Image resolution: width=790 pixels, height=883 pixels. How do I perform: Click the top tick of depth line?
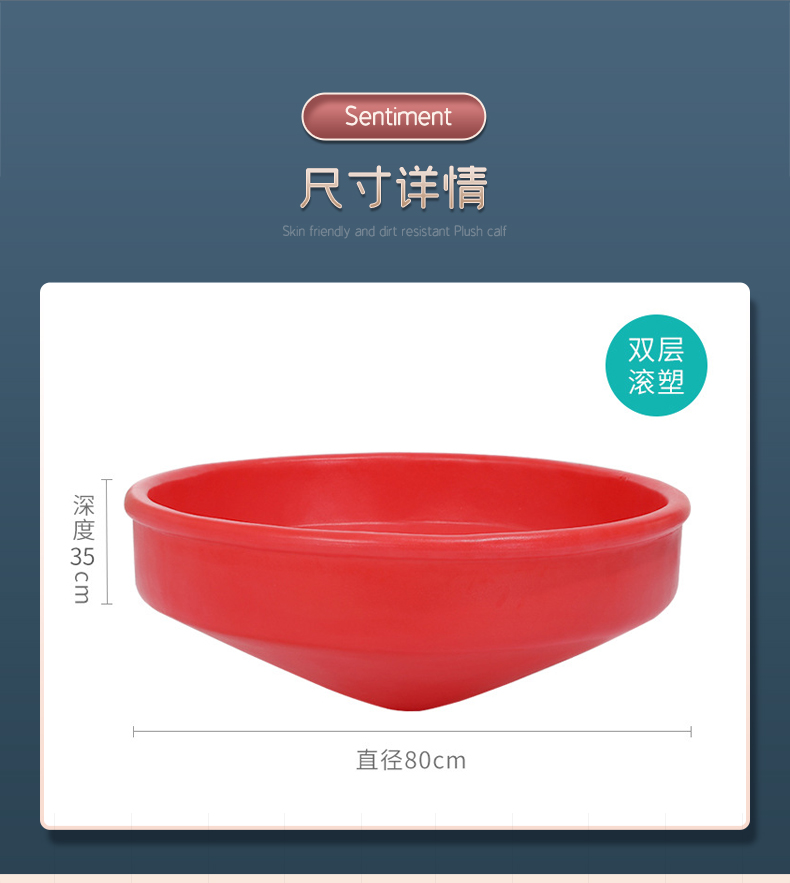tap(107, 480)
